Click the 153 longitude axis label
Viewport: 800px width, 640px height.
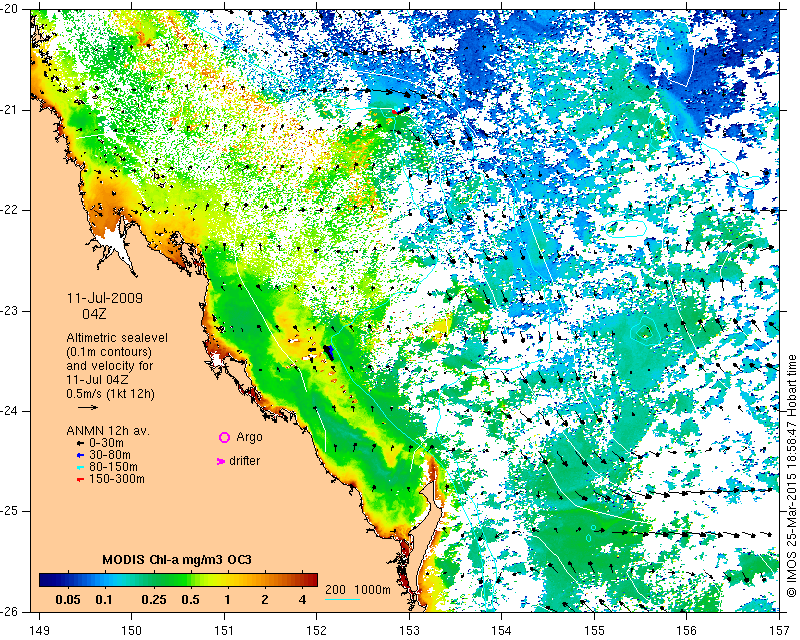409,631
